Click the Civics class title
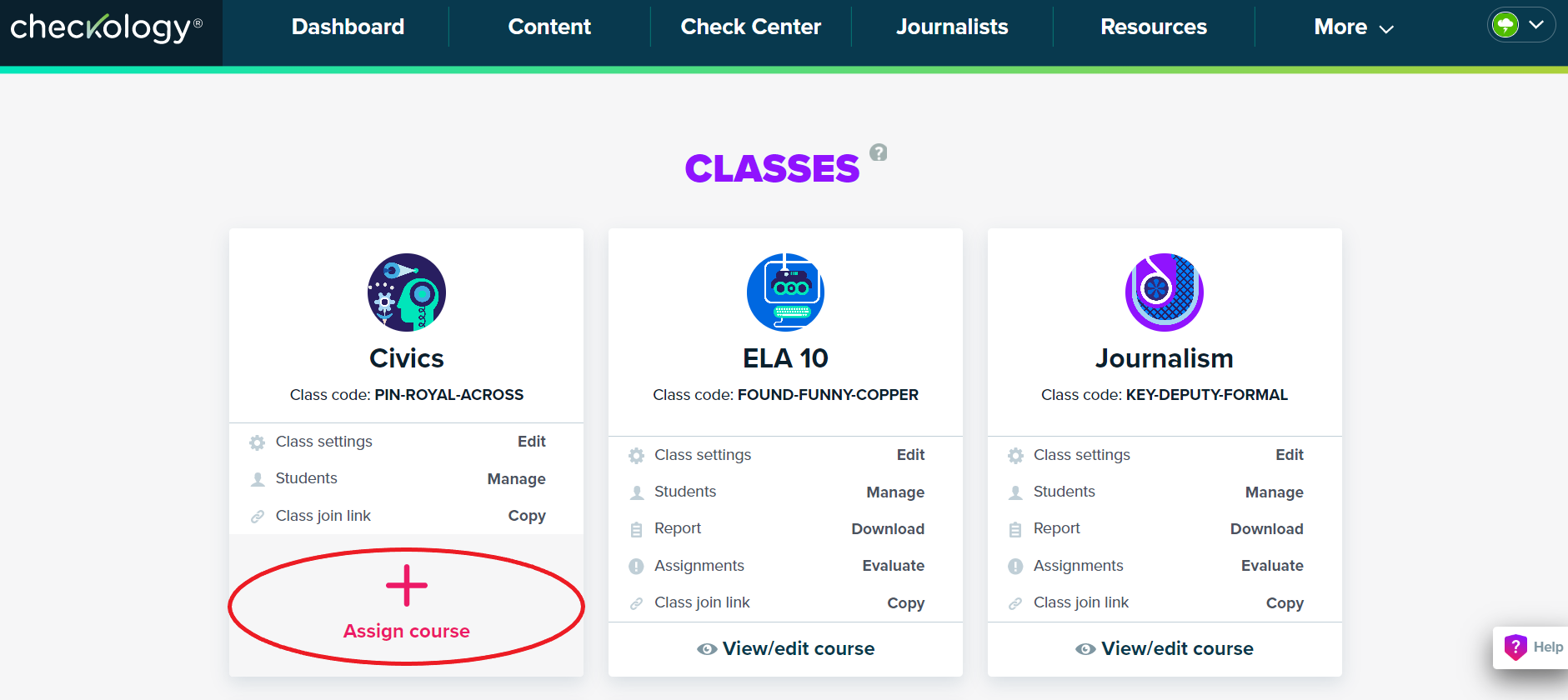Screen dimensions: 1568x700 click(x=407, y=358)
